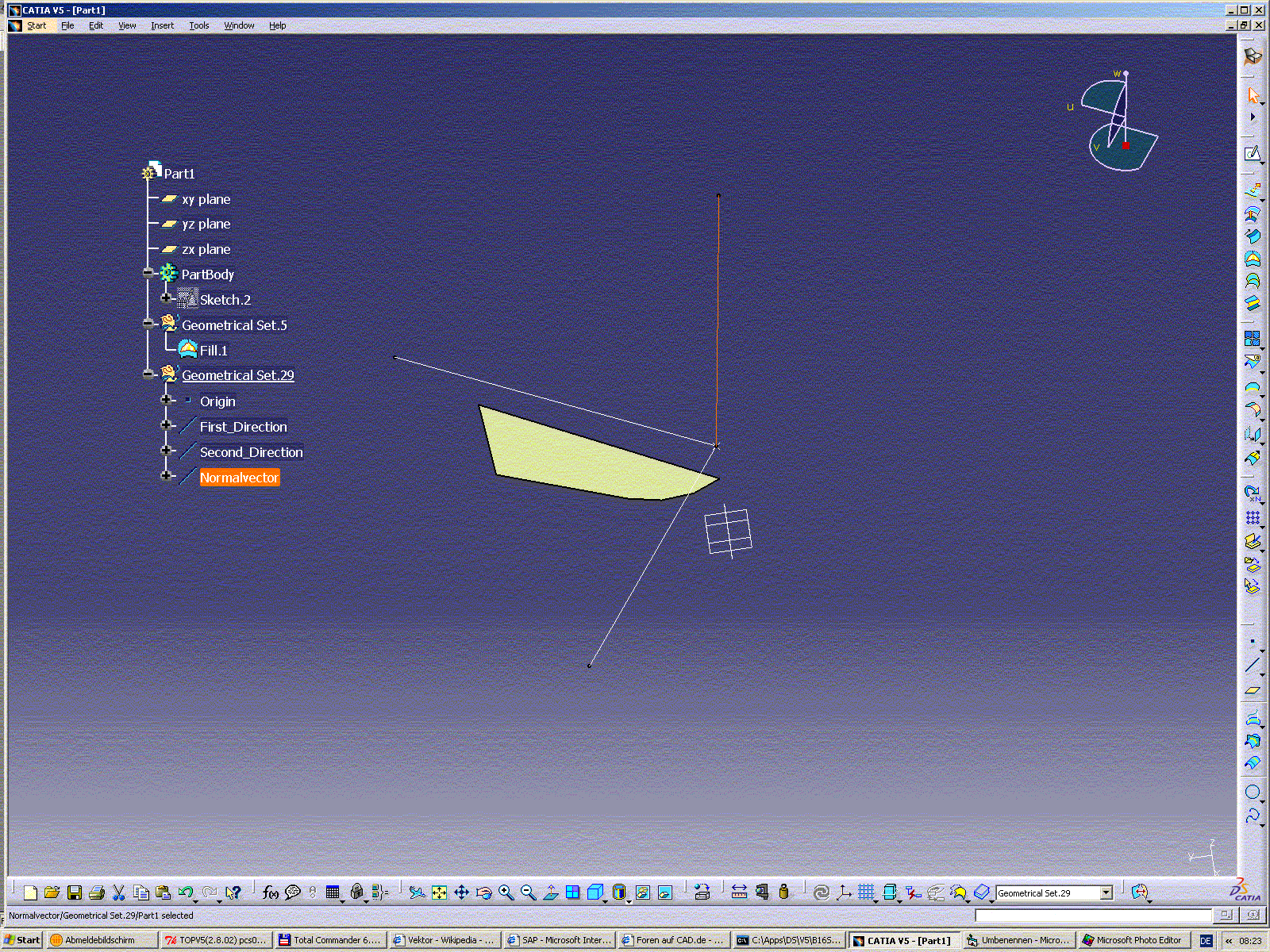
Task: Collapse Geometrical Set.5 node
Action: tap(148, 324)
